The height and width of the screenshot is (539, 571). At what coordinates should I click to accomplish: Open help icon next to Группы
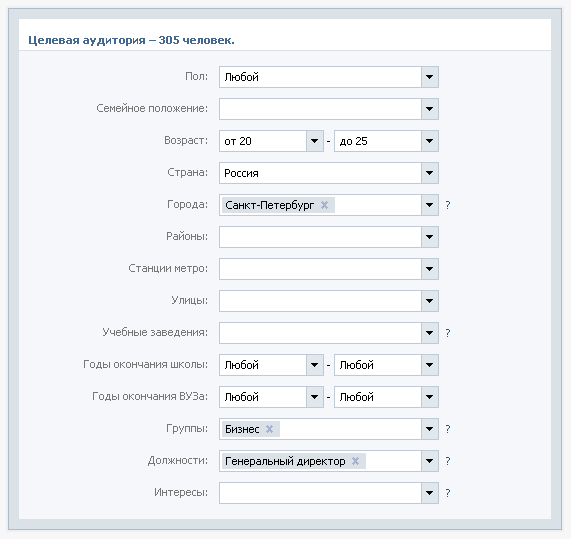coord(448,429)
